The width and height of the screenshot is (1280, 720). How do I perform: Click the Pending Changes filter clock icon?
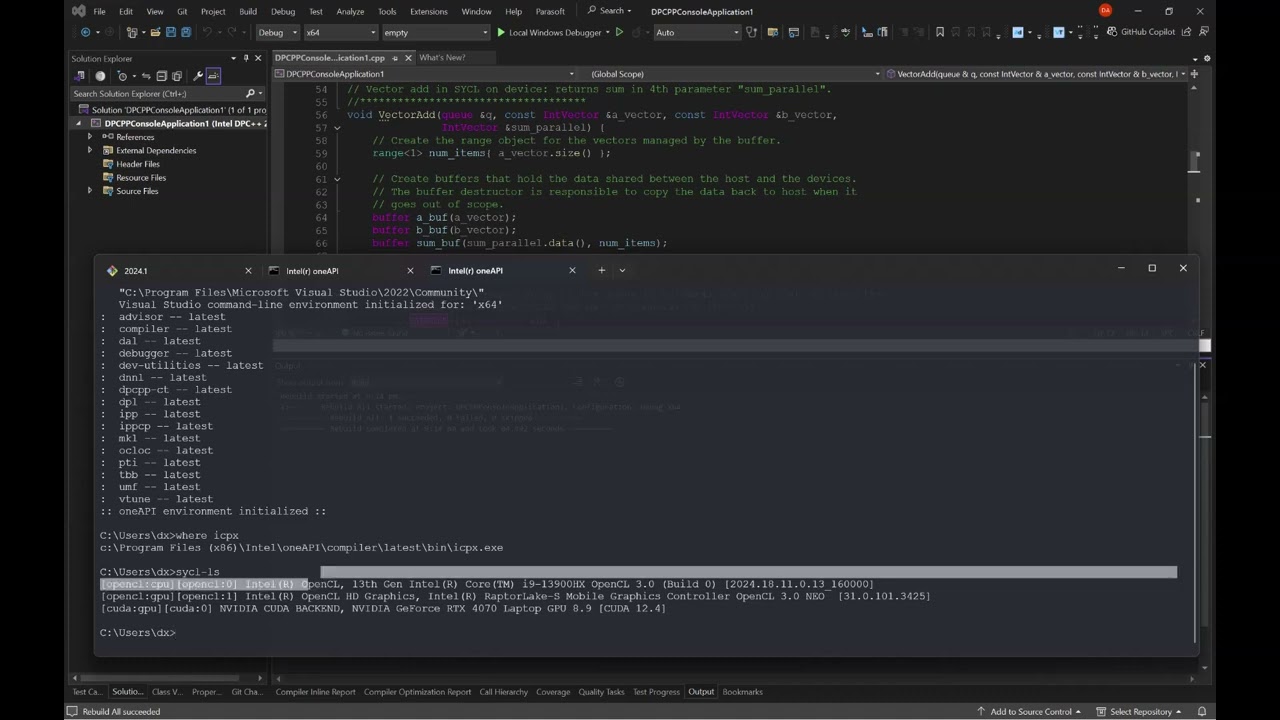click(123, 76)
